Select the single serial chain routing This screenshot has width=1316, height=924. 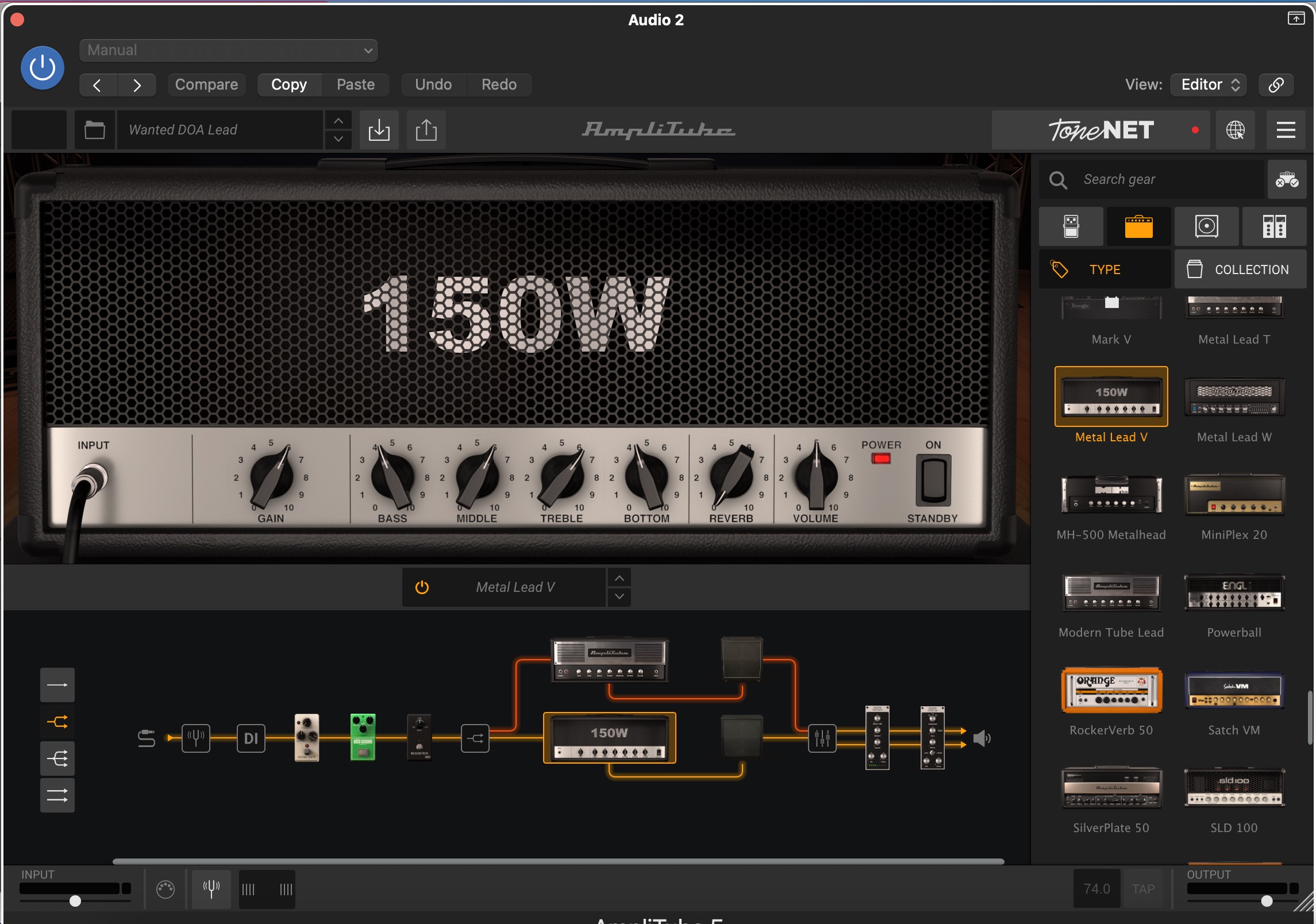click(x=57, y=685)
